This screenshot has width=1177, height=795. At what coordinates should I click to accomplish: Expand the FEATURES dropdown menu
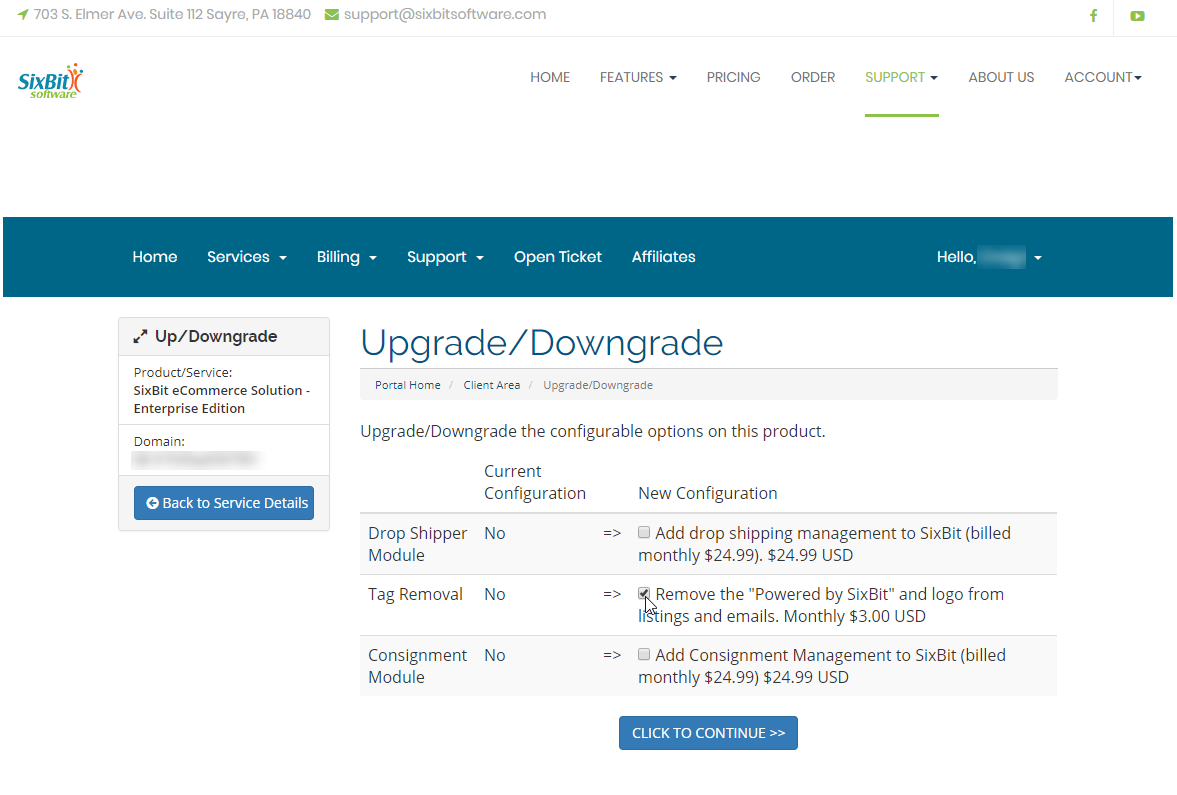(638, 77)
